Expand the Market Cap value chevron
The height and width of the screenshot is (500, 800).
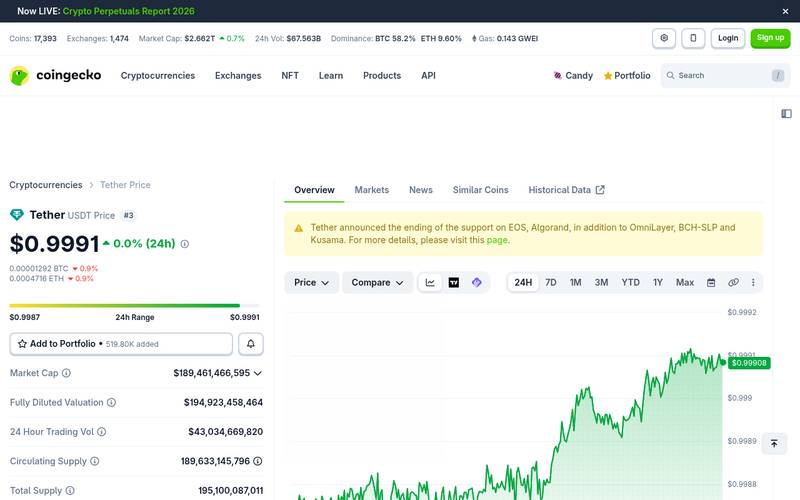click(x=258, y=373)
